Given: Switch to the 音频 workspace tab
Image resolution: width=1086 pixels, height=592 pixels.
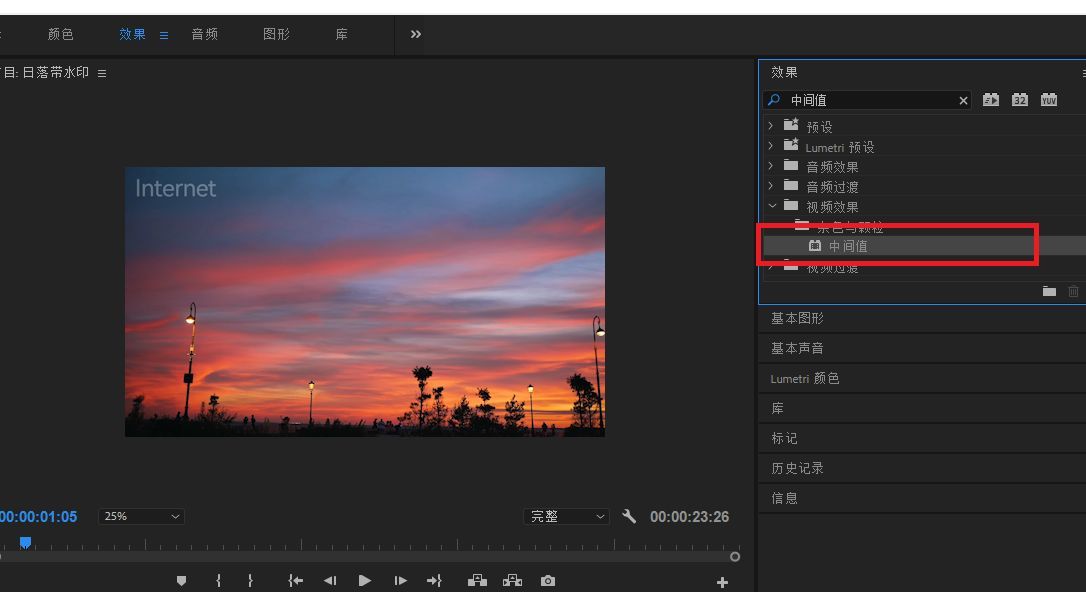Looking at the screenshot, I should [205, 34].
